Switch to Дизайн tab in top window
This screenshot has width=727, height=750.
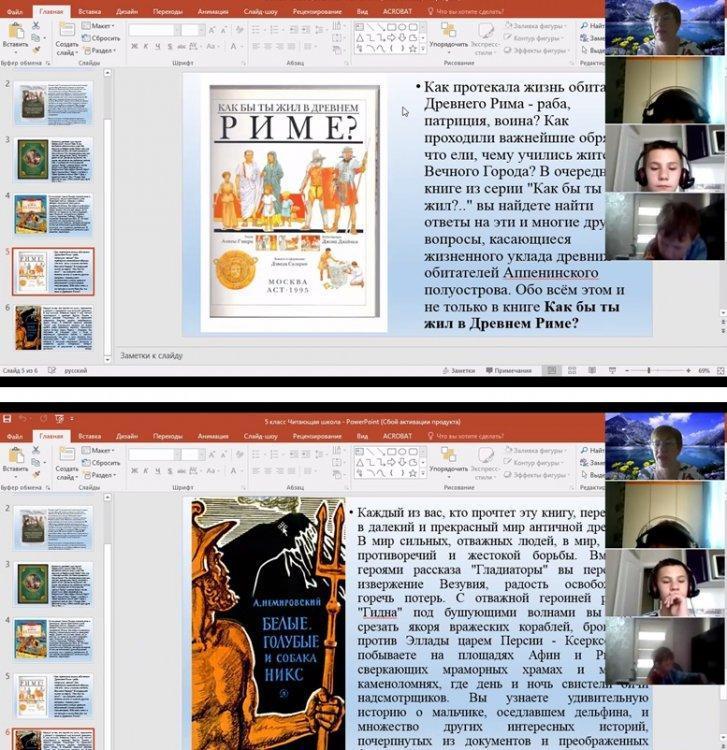tap(127, 11)
